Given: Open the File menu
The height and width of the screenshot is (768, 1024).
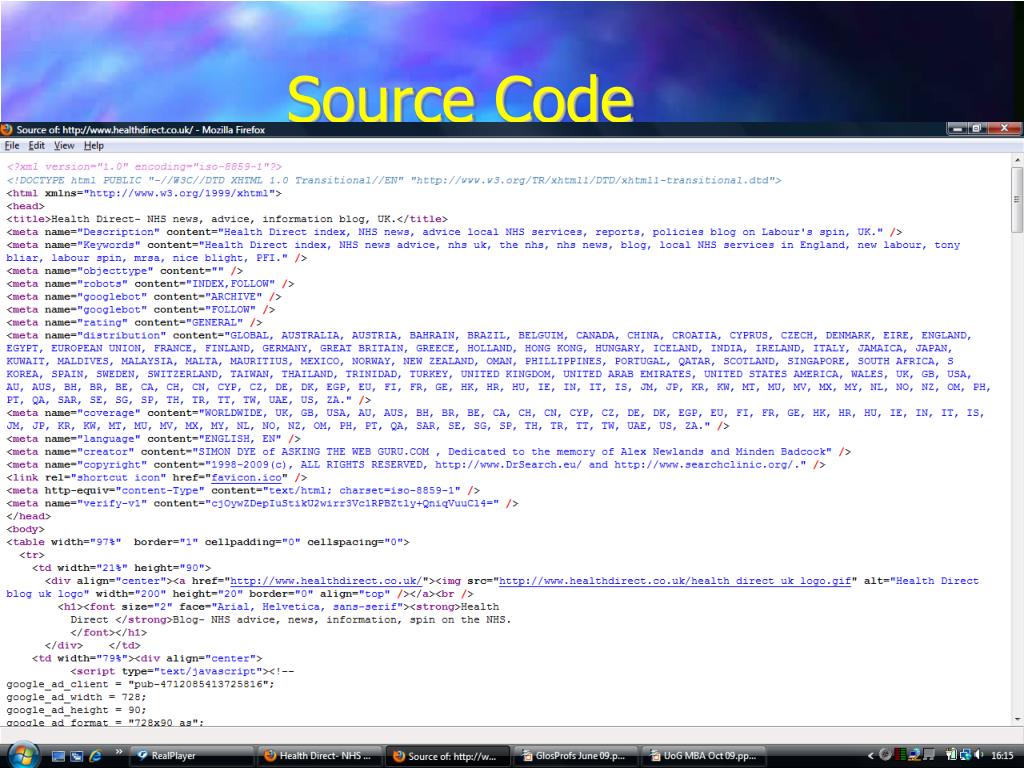Looking at the screenshot, I should pos(12,146).
